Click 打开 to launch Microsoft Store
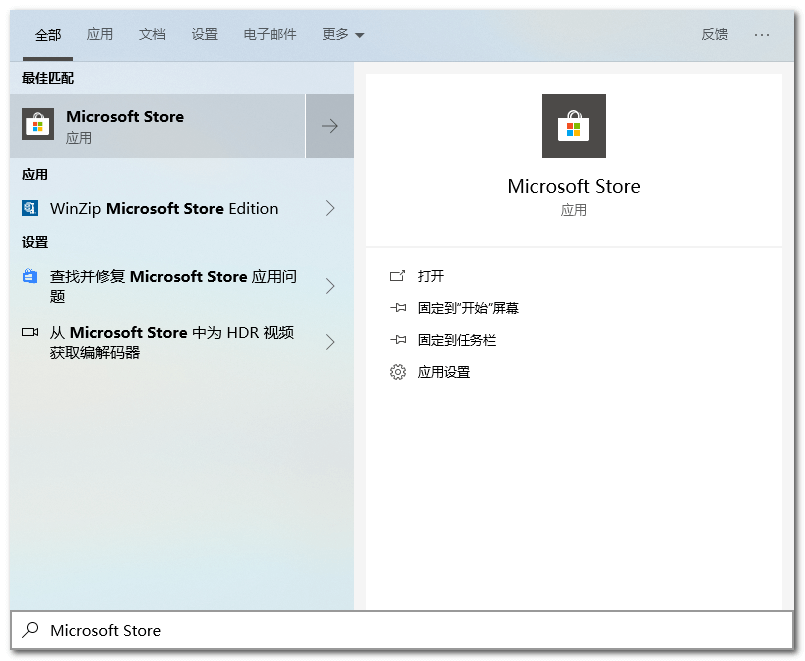Viewport: 805px width, 661px height. click(431, 276)
